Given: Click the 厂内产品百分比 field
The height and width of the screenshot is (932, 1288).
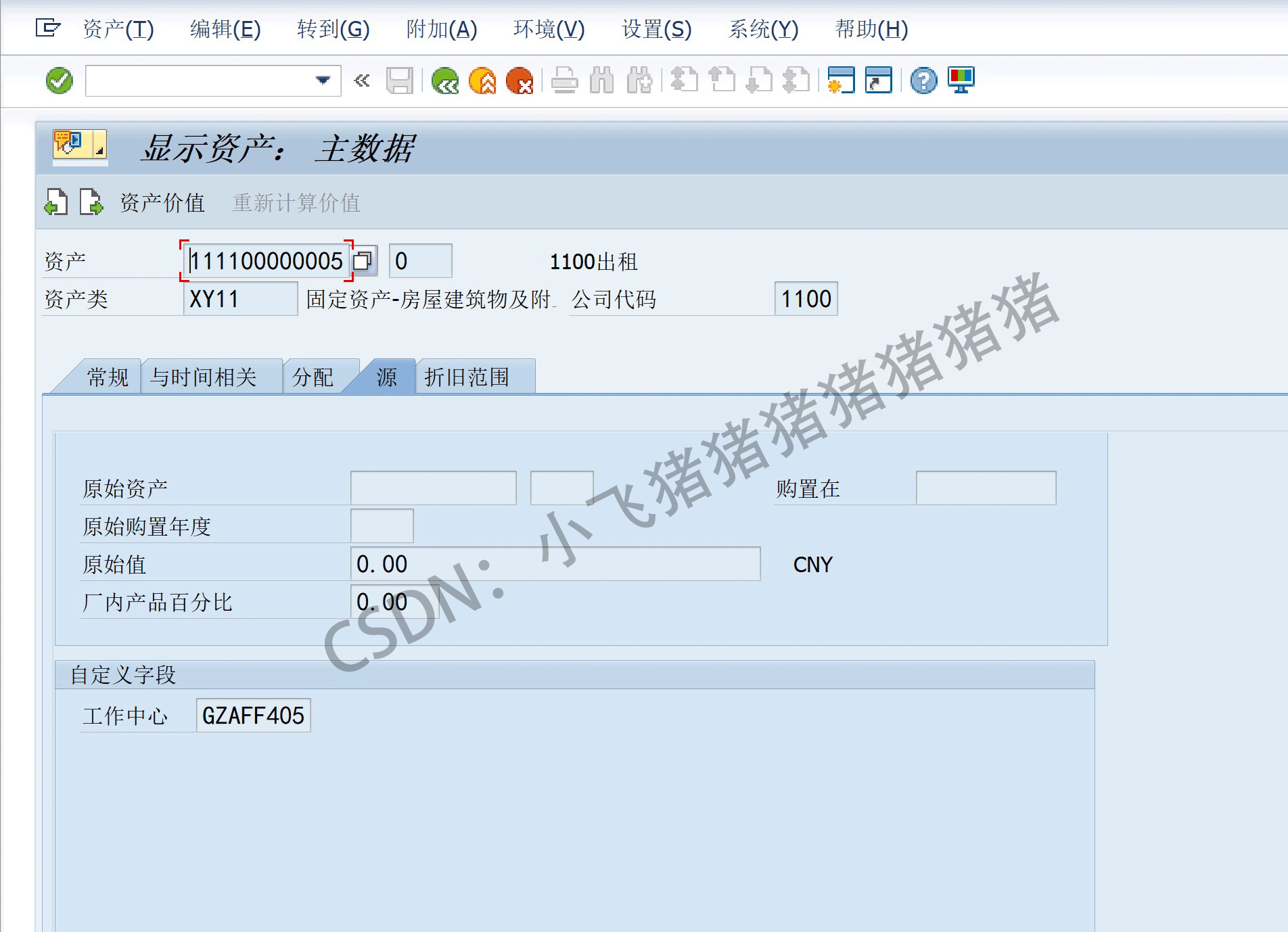Looking at the screenshot, I should click(395, 602).
